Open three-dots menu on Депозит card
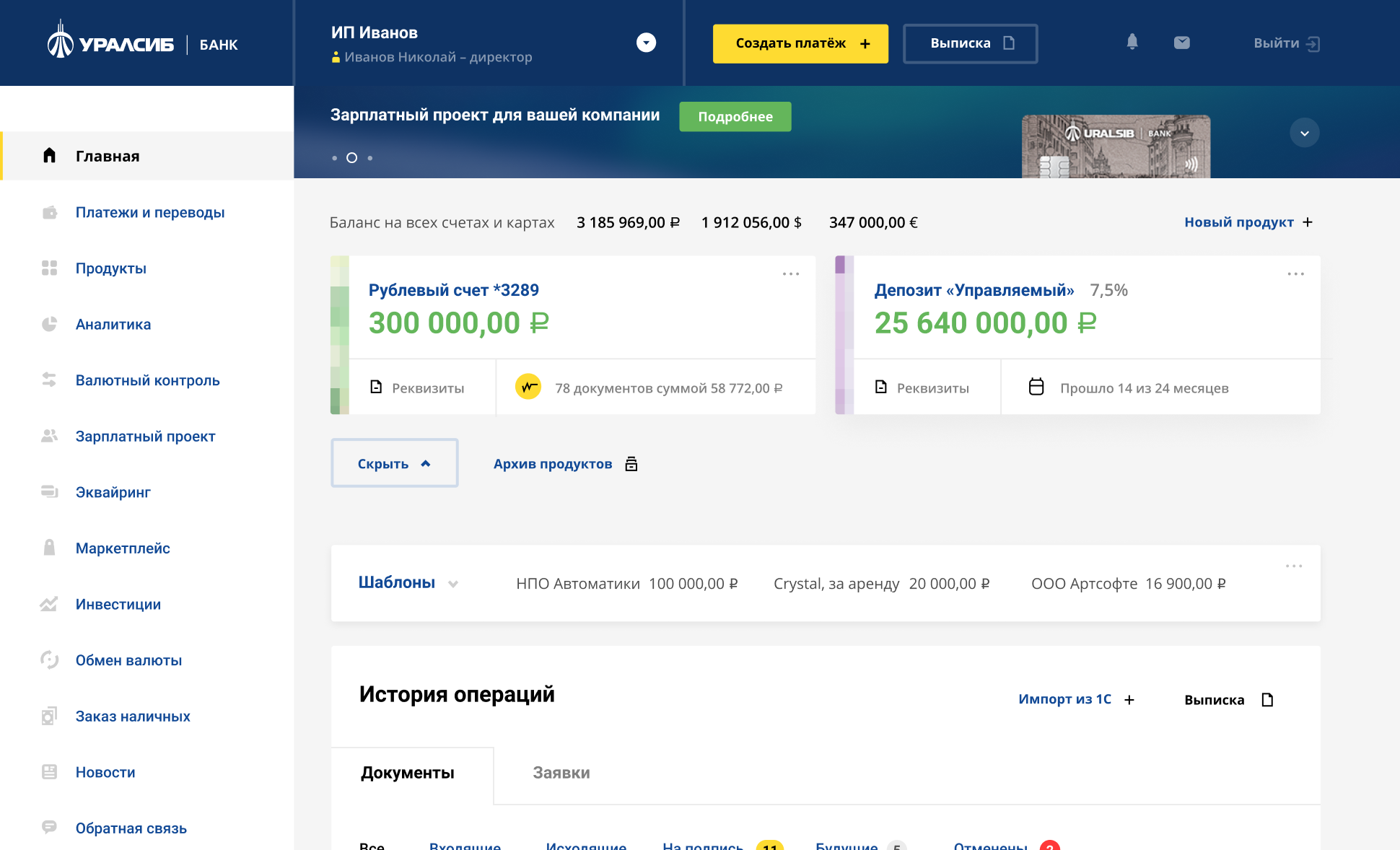1400x850 pixels. 1296,273
